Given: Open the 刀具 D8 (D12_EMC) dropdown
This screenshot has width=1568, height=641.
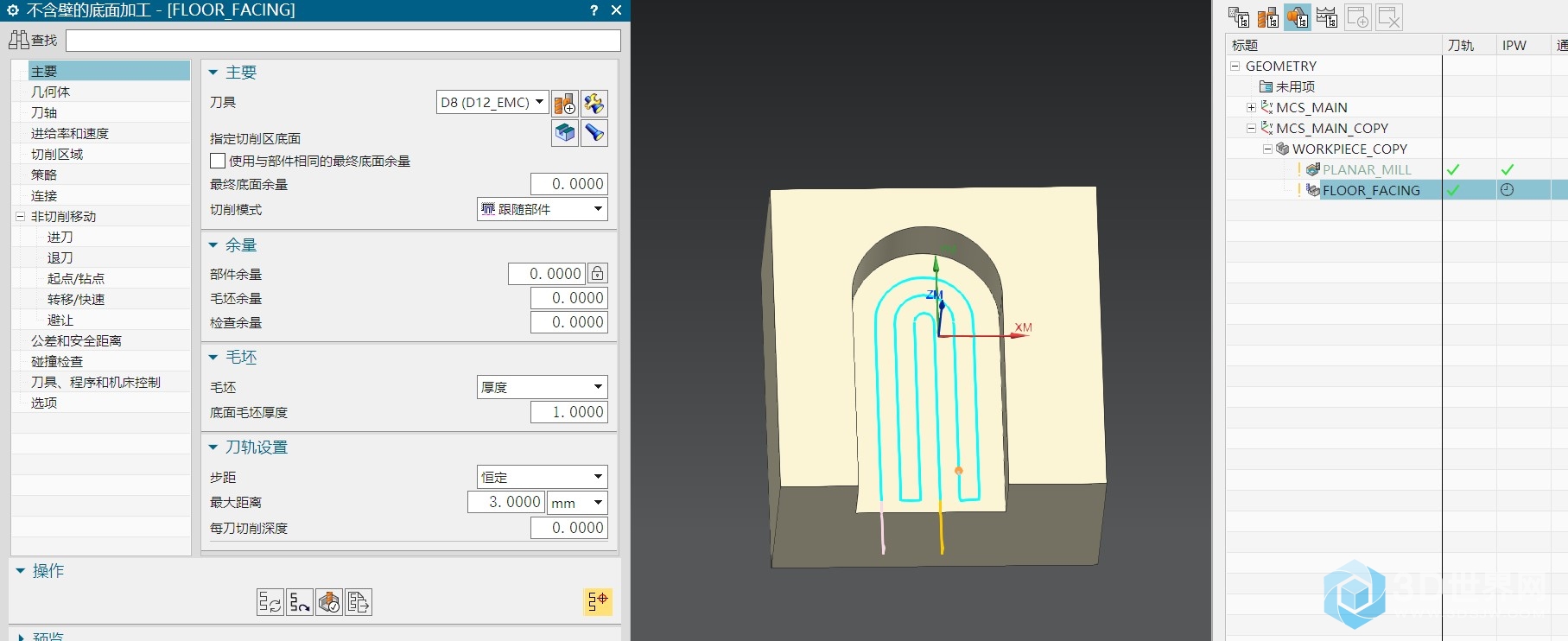Looking at the screenshot, I should (x=492, y=102).
